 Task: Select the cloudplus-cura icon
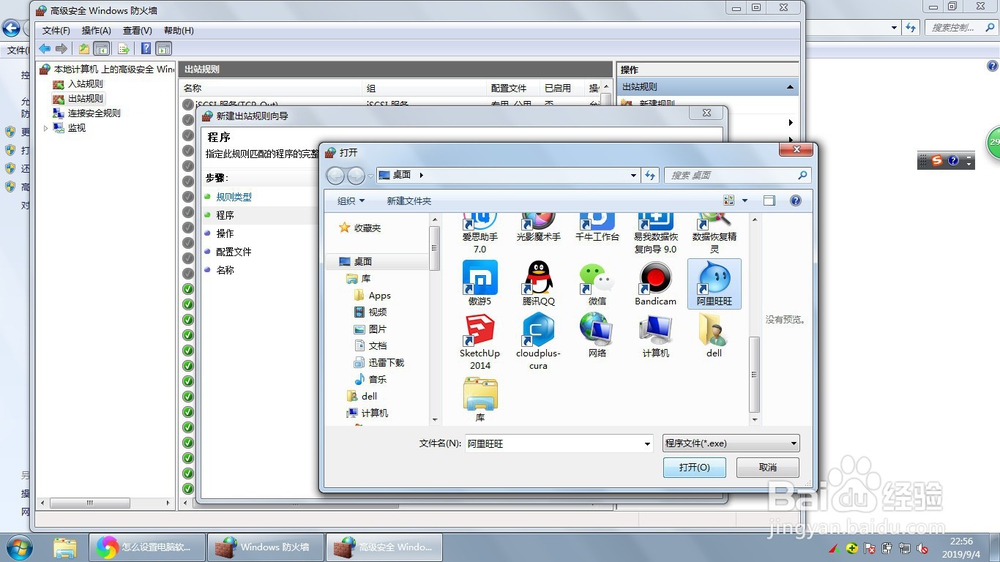tap(538, 342)
